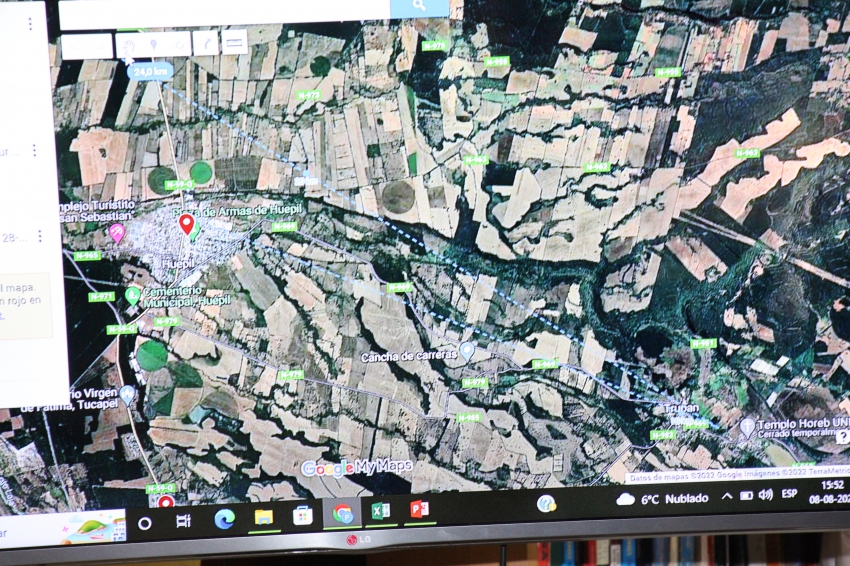Activate the measure distance ruler tool
850x566 pixels.
[235, 41]
